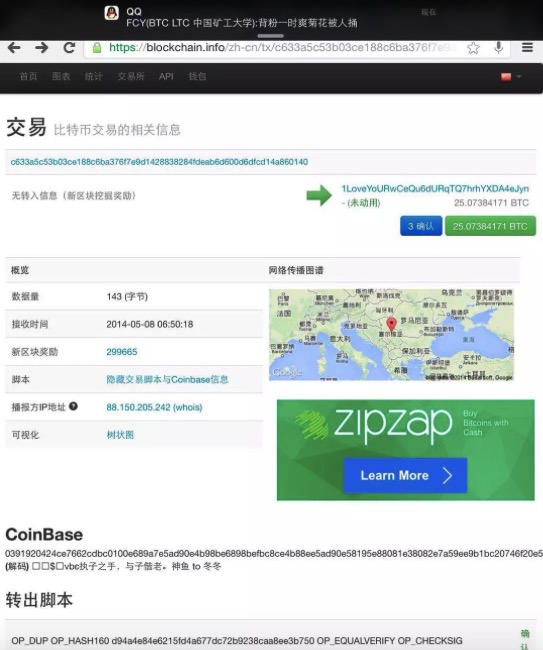Screen dimensions: 543x650
Task: Click the 概览 overview header
Action: pyautogui.click(x=20, y=270)
